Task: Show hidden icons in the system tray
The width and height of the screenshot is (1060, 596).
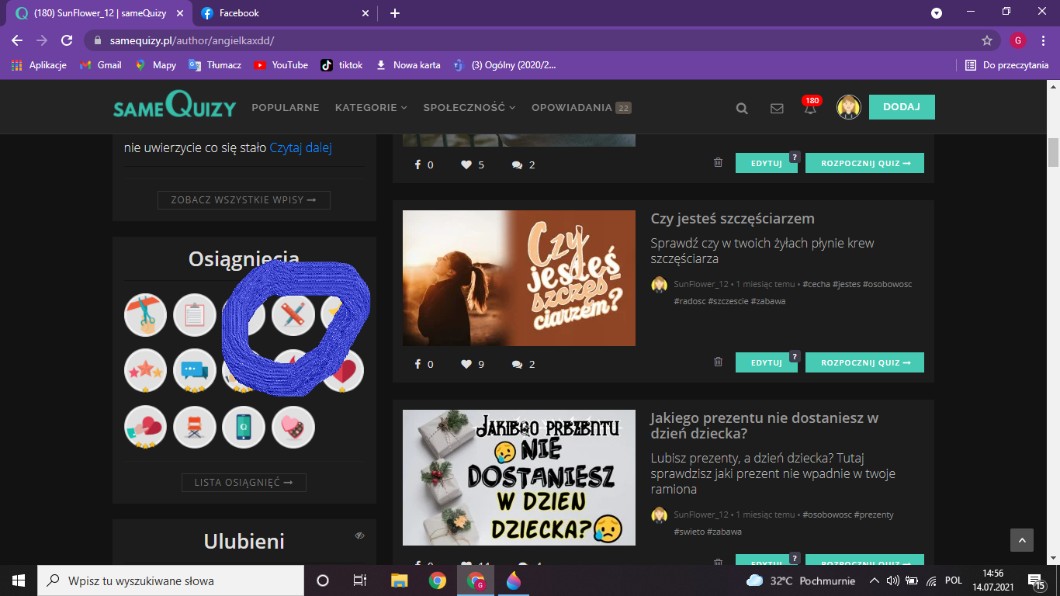Action: click(x=874, y=581)
